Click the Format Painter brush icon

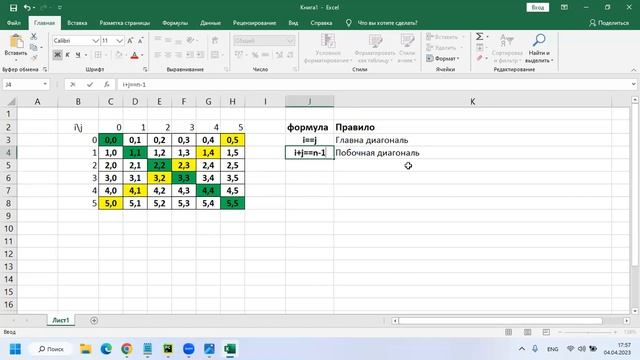point(34,58)
